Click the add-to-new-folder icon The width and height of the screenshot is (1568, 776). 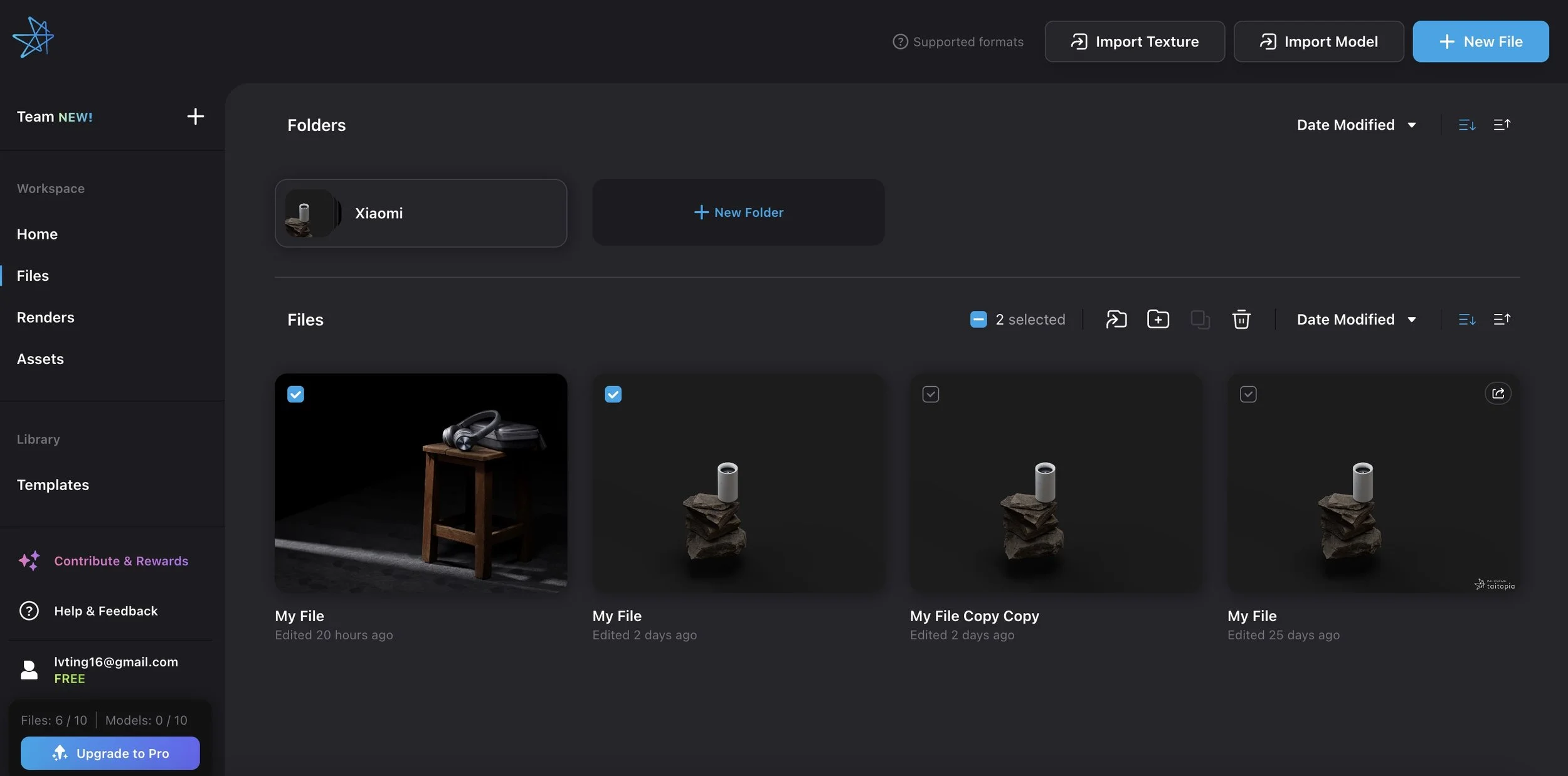point(1158,320)
